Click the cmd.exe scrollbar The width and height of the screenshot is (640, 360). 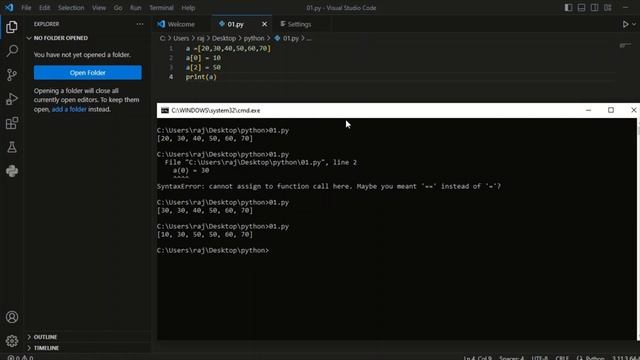638,229
